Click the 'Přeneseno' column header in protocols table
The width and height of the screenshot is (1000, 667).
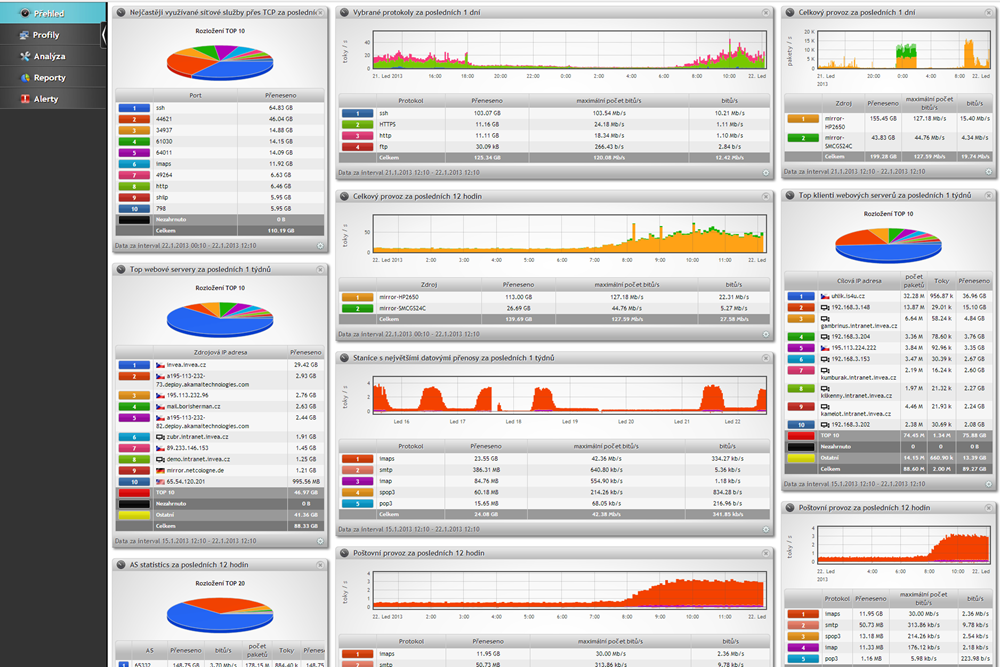[487, 101]
